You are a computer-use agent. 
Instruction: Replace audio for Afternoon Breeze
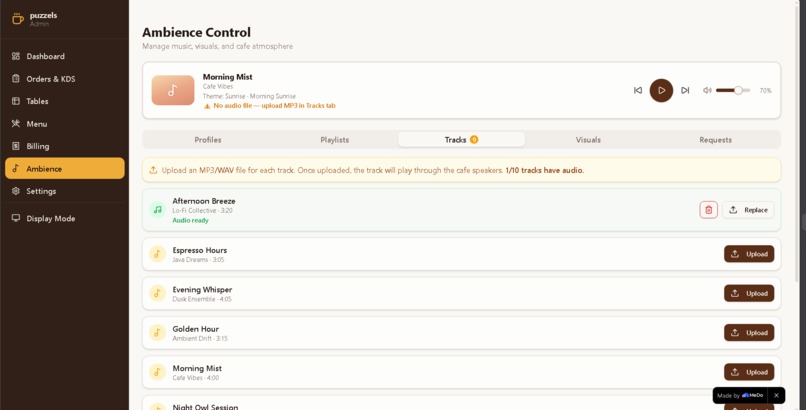coord(748,210)
